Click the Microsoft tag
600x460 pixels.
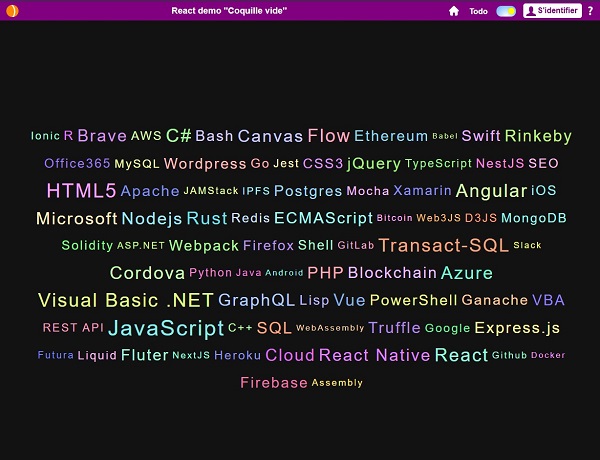(x=77, y=219)
